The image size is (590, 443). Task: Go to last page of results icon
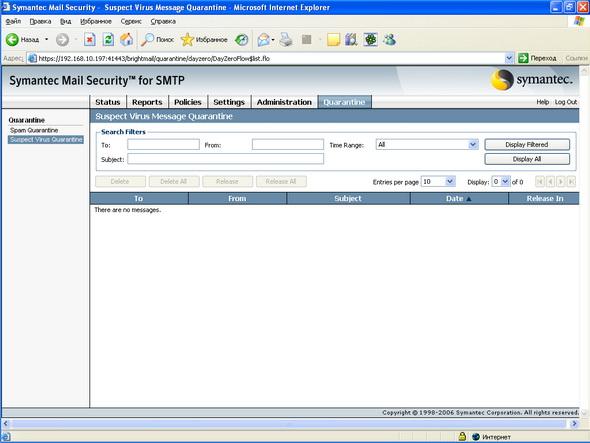[x=571, y=182]
